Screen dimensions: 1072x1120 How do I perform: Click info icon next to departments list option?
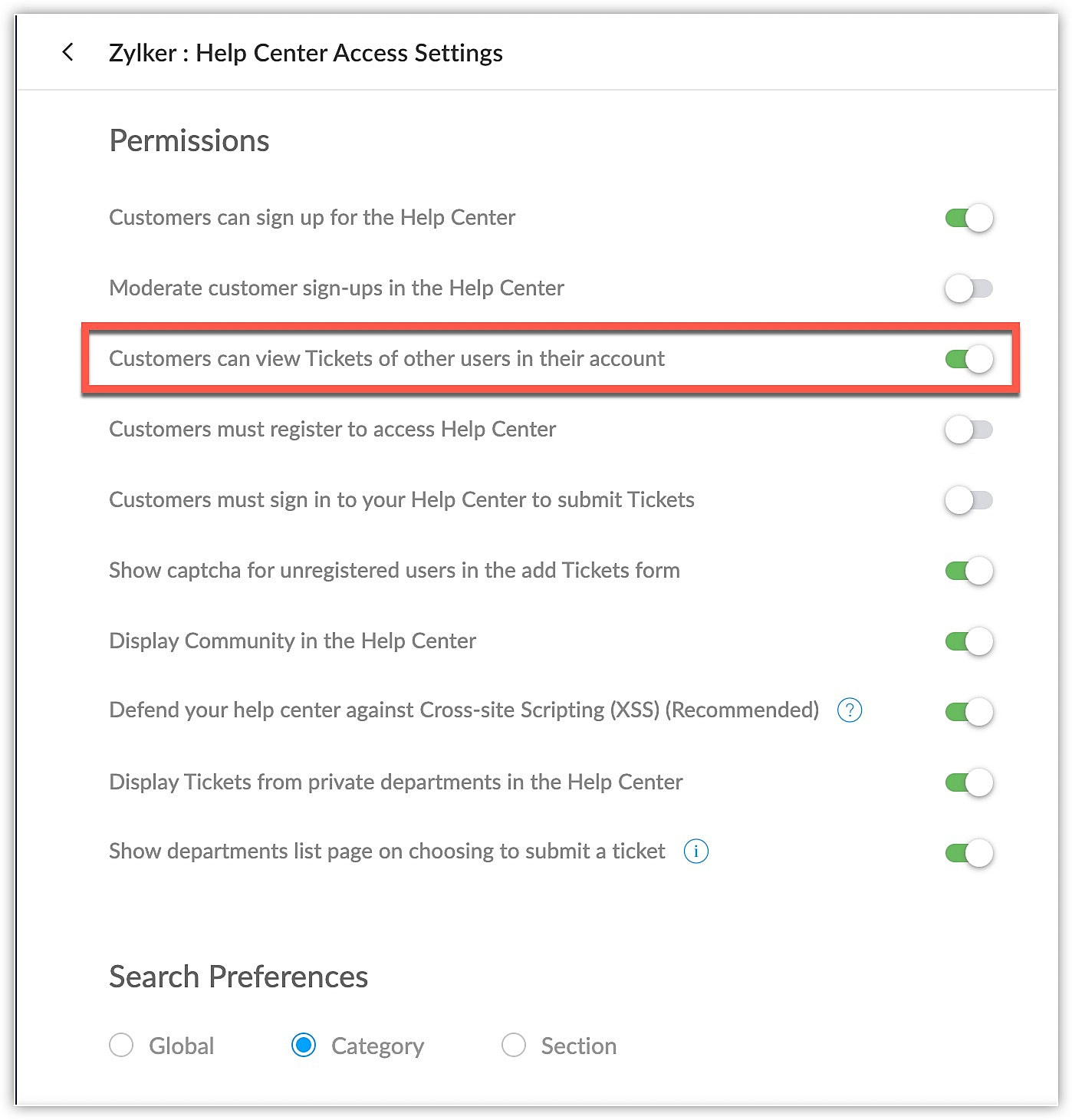coord(695,852)
